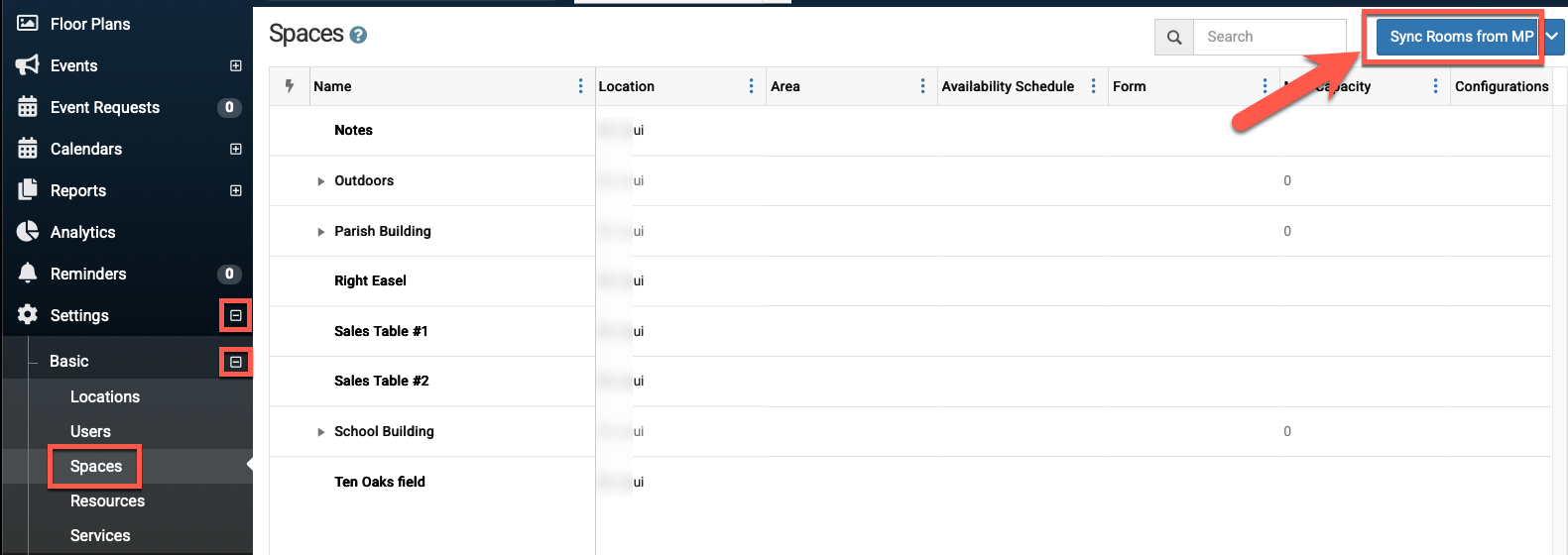
Task: Select Spaces in the settings menu
Action: [x=96, y=466]
